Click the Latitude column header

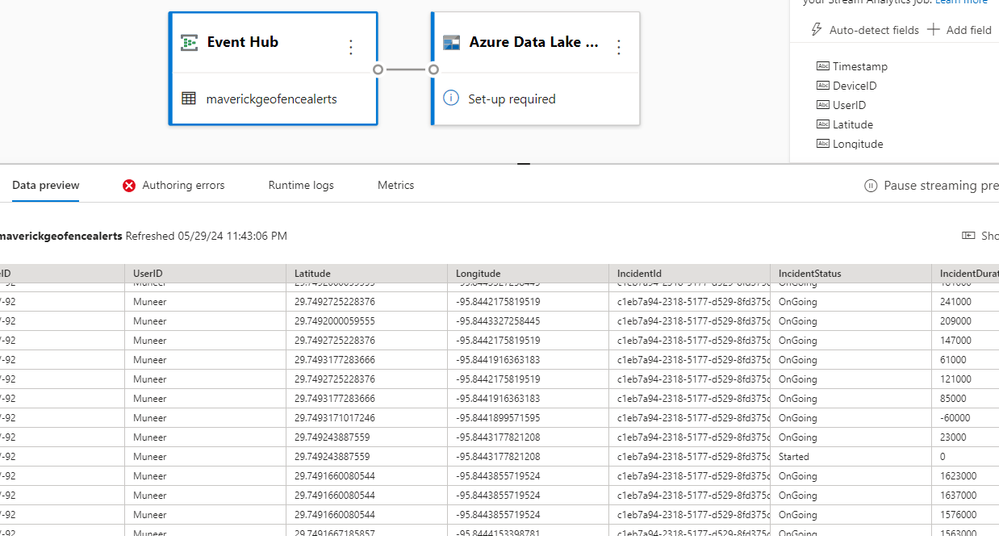tap(313, 273)
